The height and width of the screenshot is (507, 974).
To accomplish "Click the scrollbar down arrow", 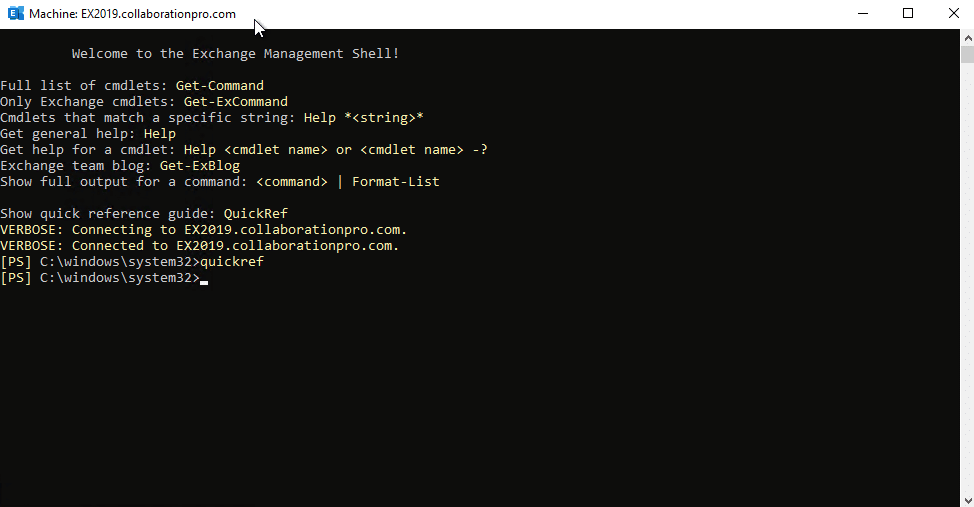I will pyautogui.click(x=968, y=500).
